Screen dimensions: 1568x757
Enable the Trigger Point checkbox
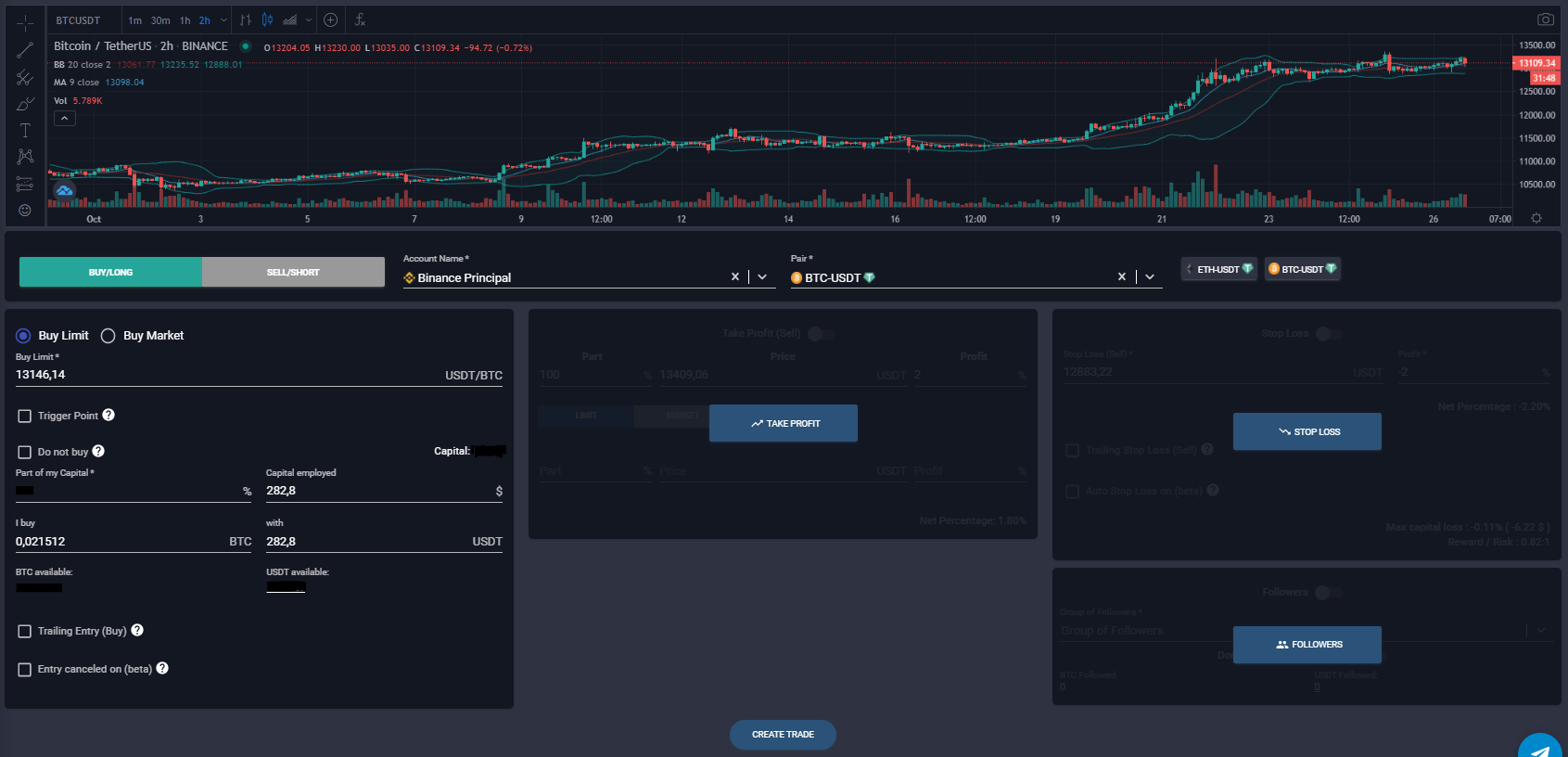(x=25, y=417)
